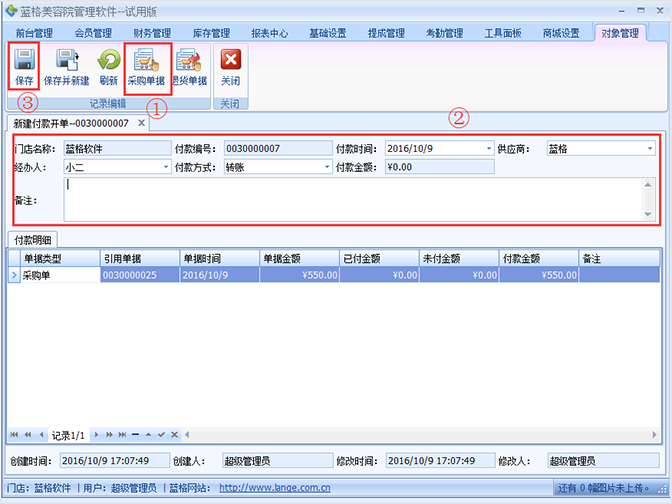This screenshot has width=672, height=504.
Task: Click the 创建时间 field 2016/10/9 17:07:49
Action: tap(114, 461)
